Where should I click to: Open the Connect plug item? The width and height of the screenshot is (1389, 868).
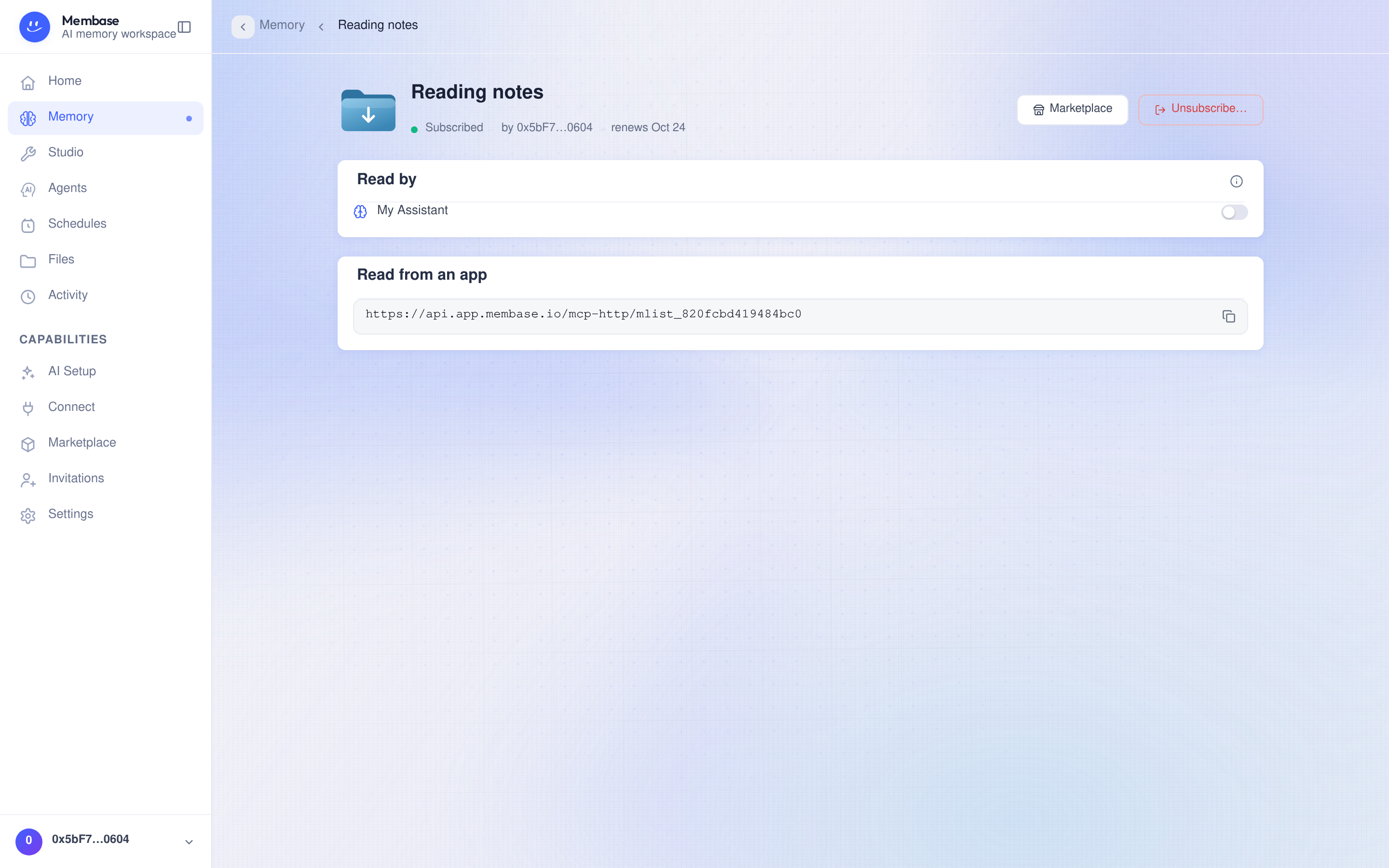(x=106, y=407)
